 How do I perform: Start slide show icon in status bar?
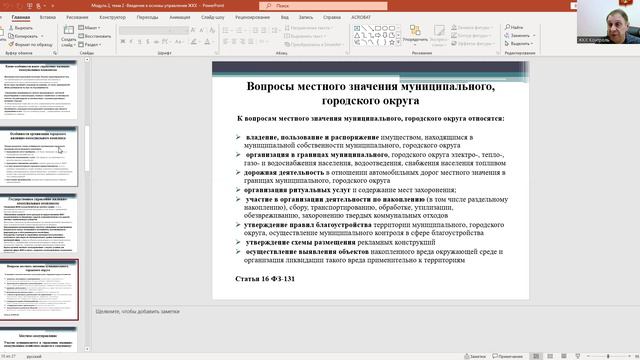point(578,356)
